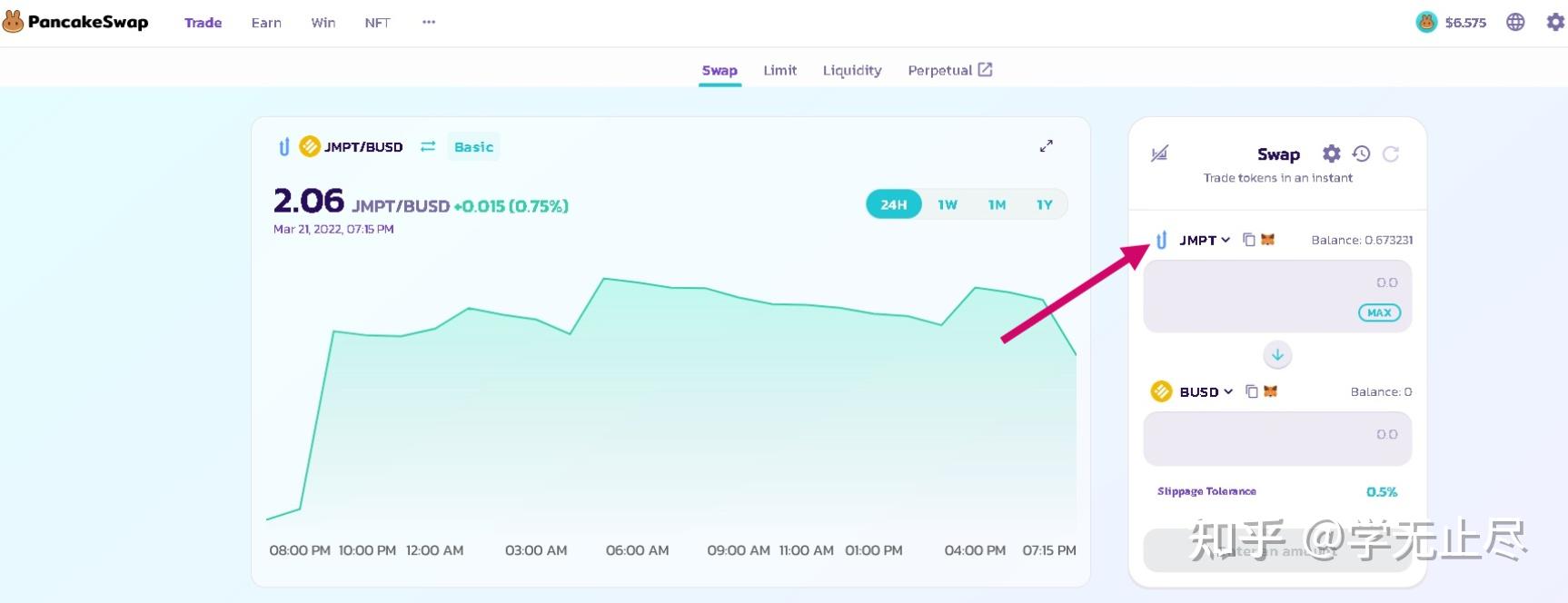Screen dimensions: 1568x603
Task: Switch to the Swap tab
Action: pyautogui.click(x=719, y=70)
